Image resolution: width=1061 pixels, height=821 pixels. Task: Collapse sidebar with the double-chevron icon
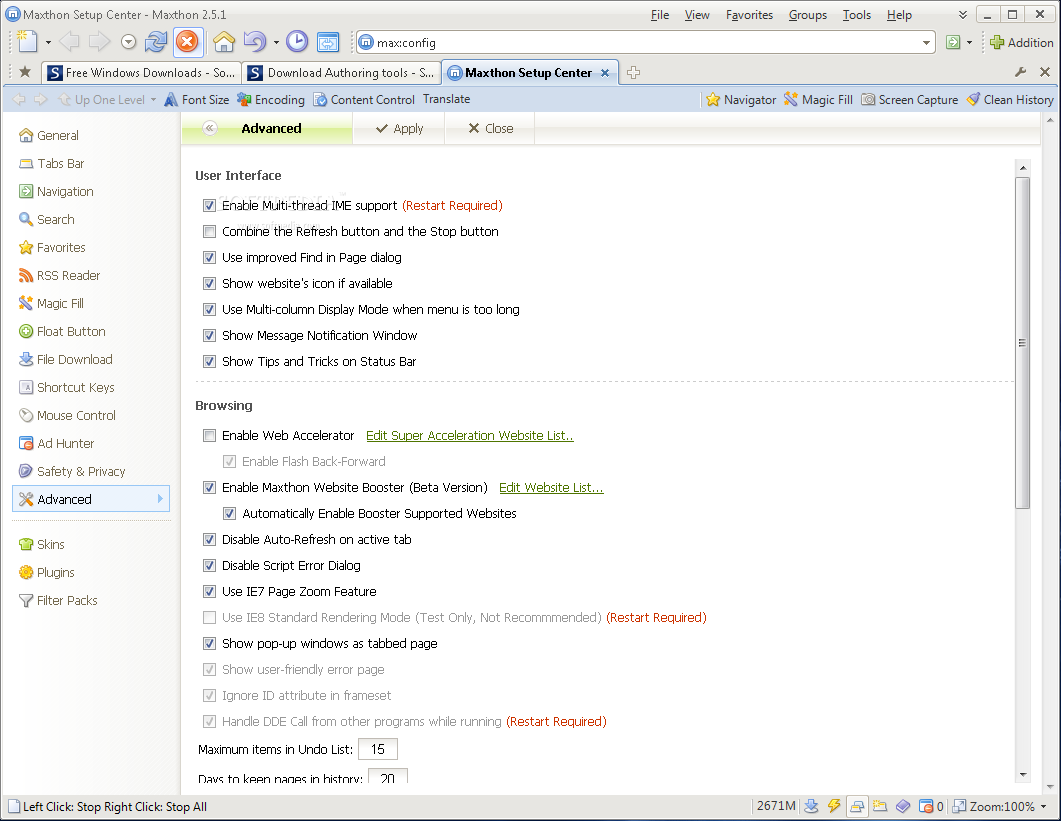(210, 129)
